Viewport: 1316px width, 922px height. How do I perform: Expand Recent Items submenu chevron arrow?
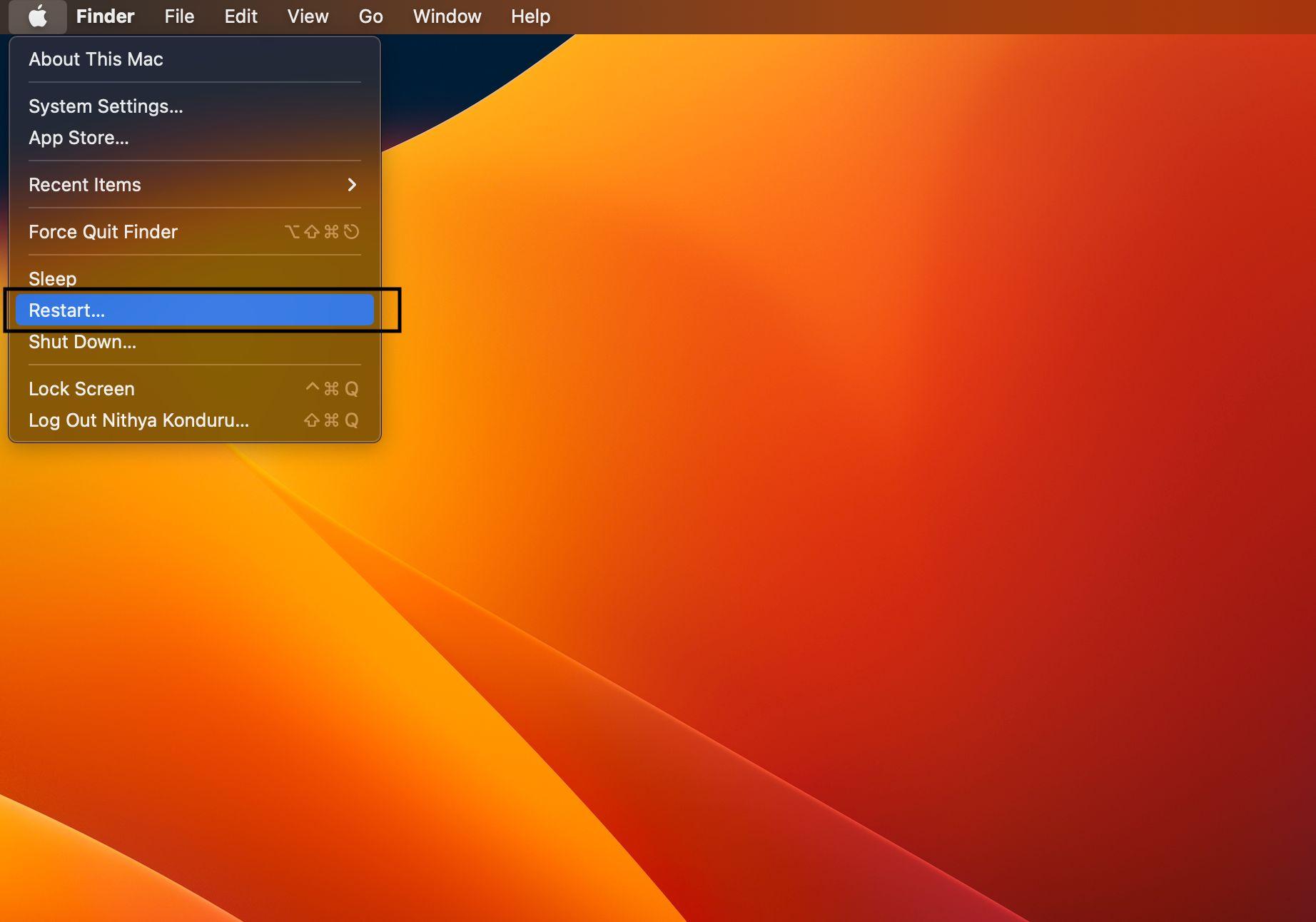tap(351, 185)
